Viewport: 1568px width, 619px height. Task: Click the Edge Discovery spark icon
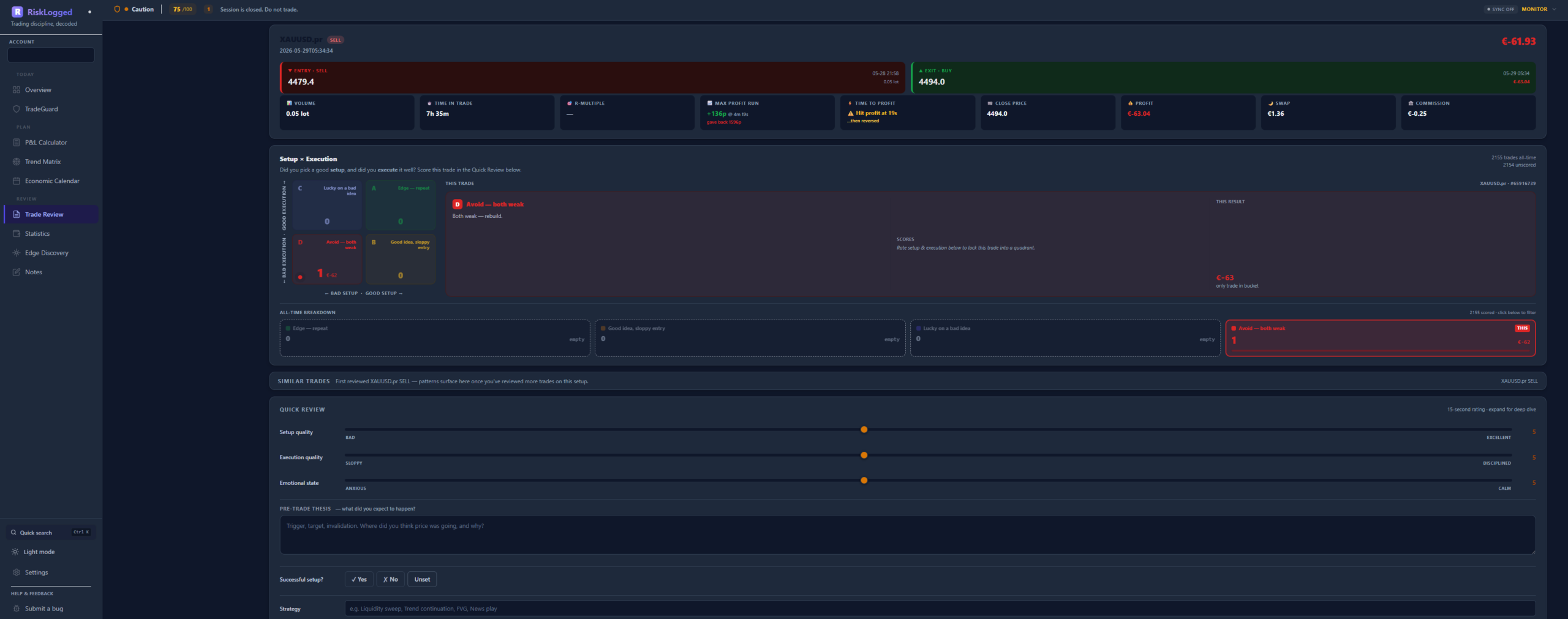[x=17, y=253]
